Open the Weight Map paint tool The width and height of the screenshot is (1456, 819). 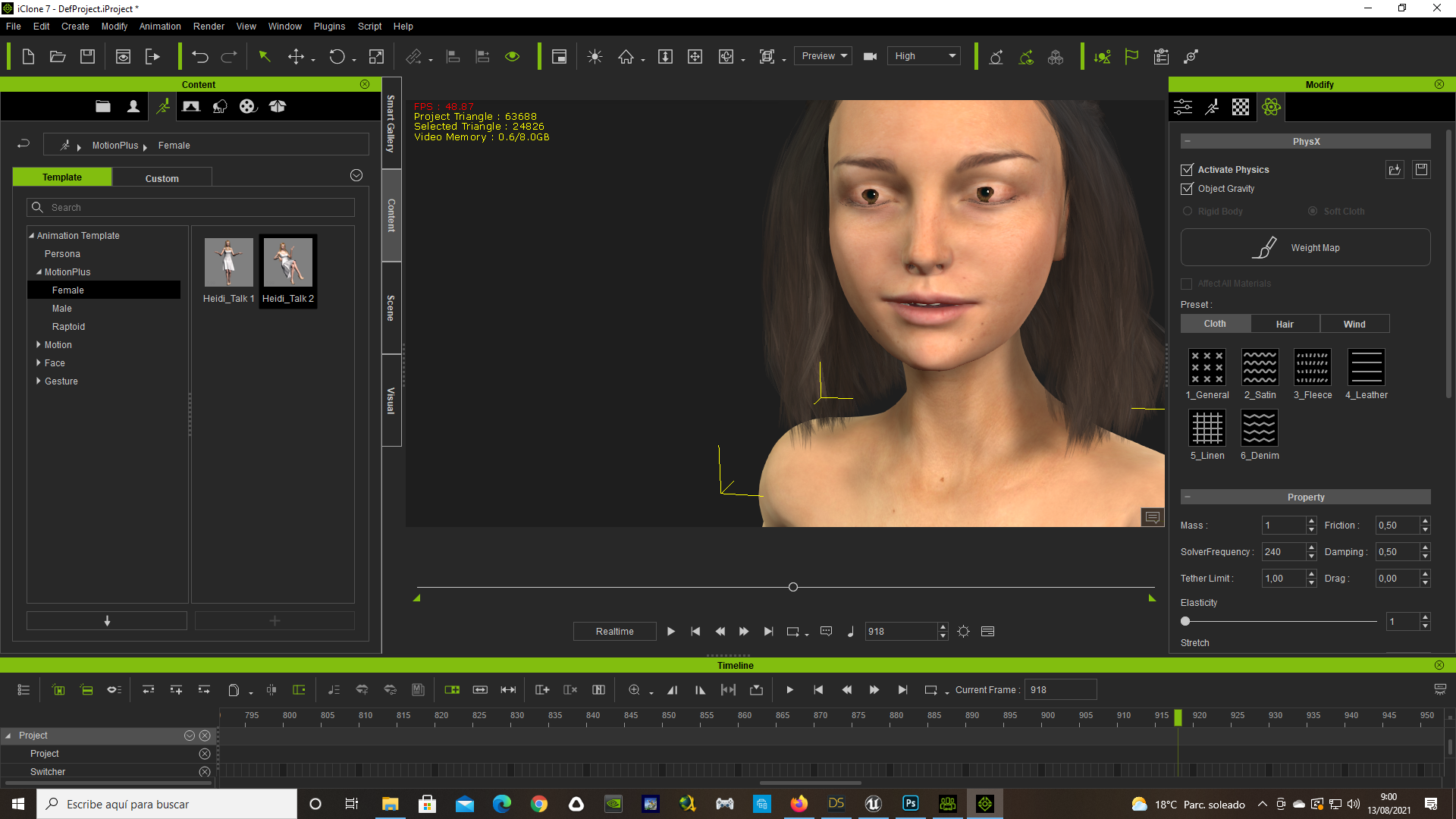1305,247
